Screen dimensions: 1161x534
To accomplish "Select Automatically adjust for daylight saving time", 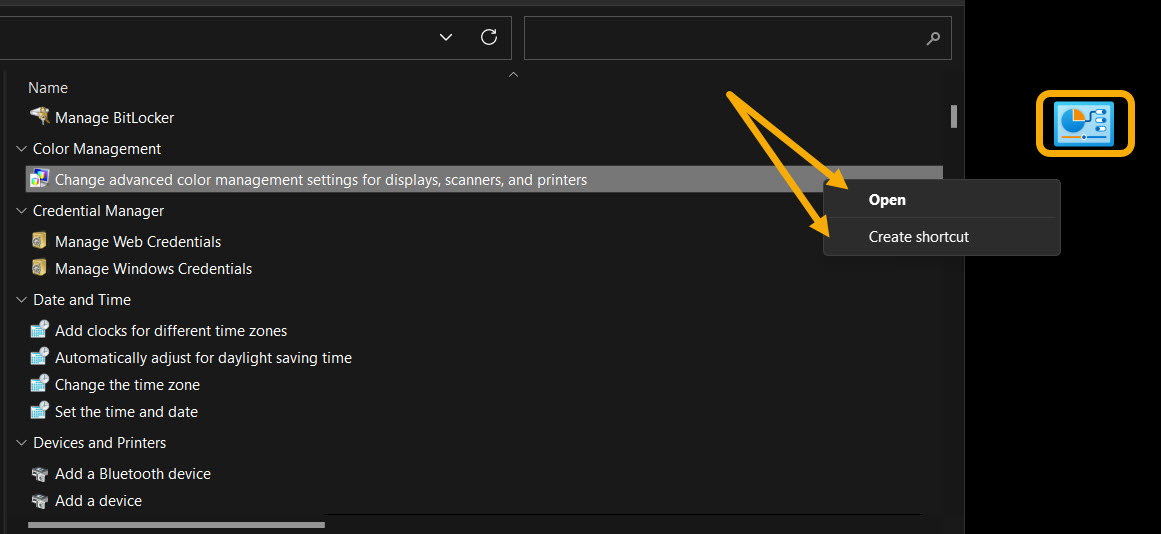I will [204, 358].
